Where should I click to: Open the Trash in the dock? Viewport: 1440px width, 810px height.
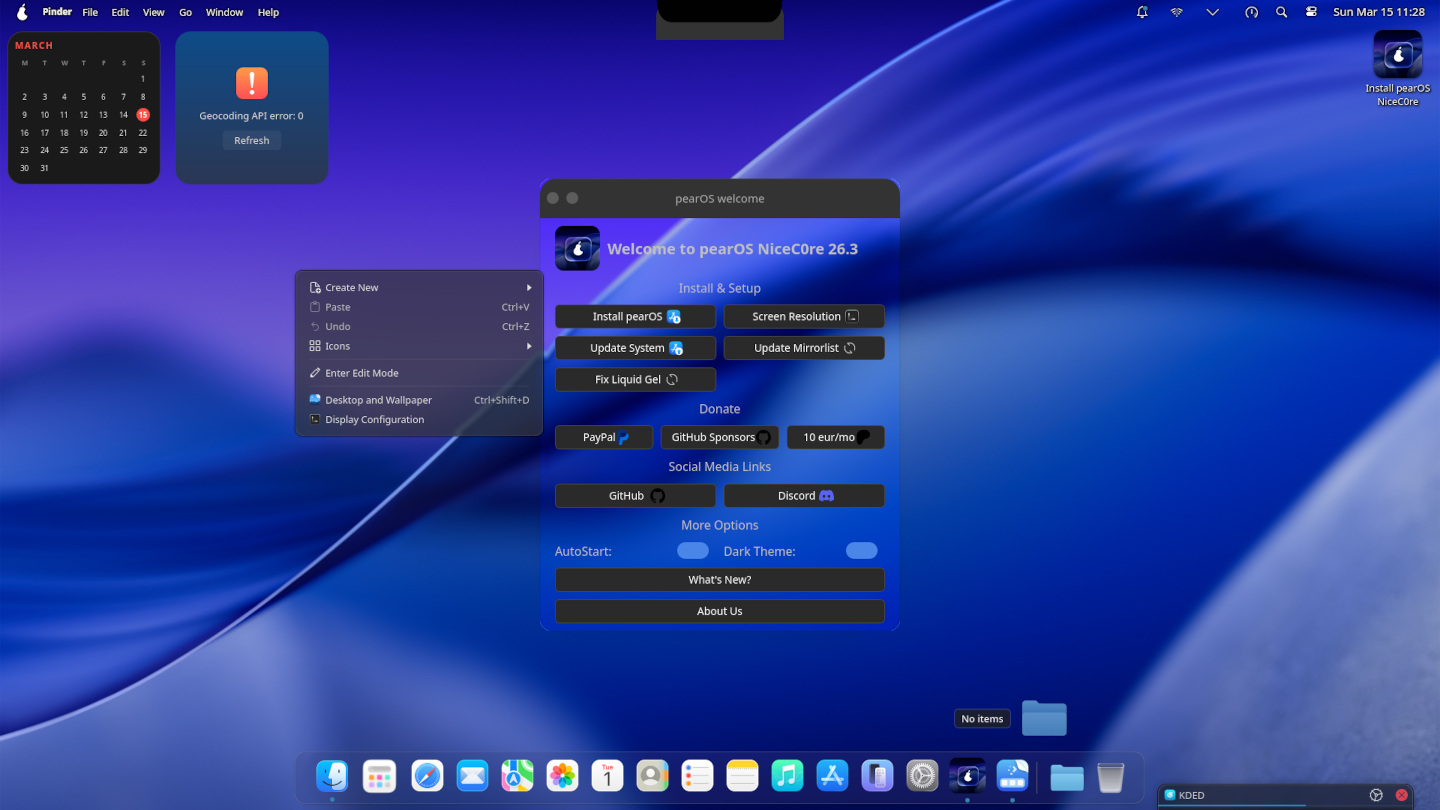[x=1110, y=777]
